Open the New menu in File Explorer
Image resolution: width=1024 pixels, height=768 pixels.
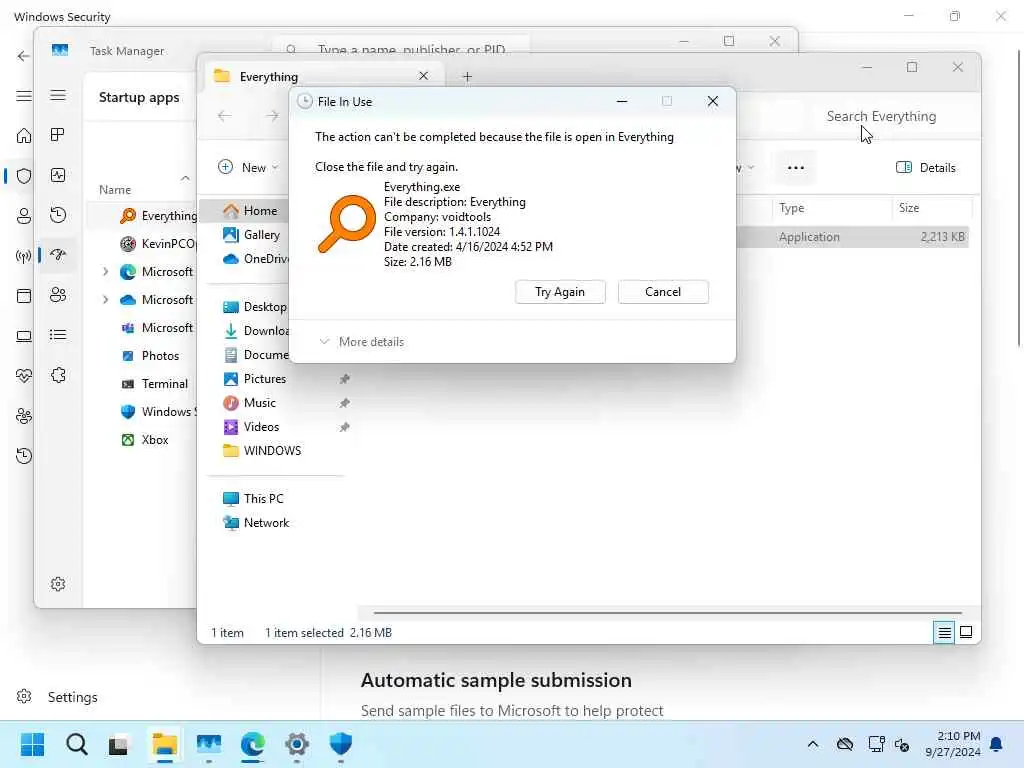248,167
